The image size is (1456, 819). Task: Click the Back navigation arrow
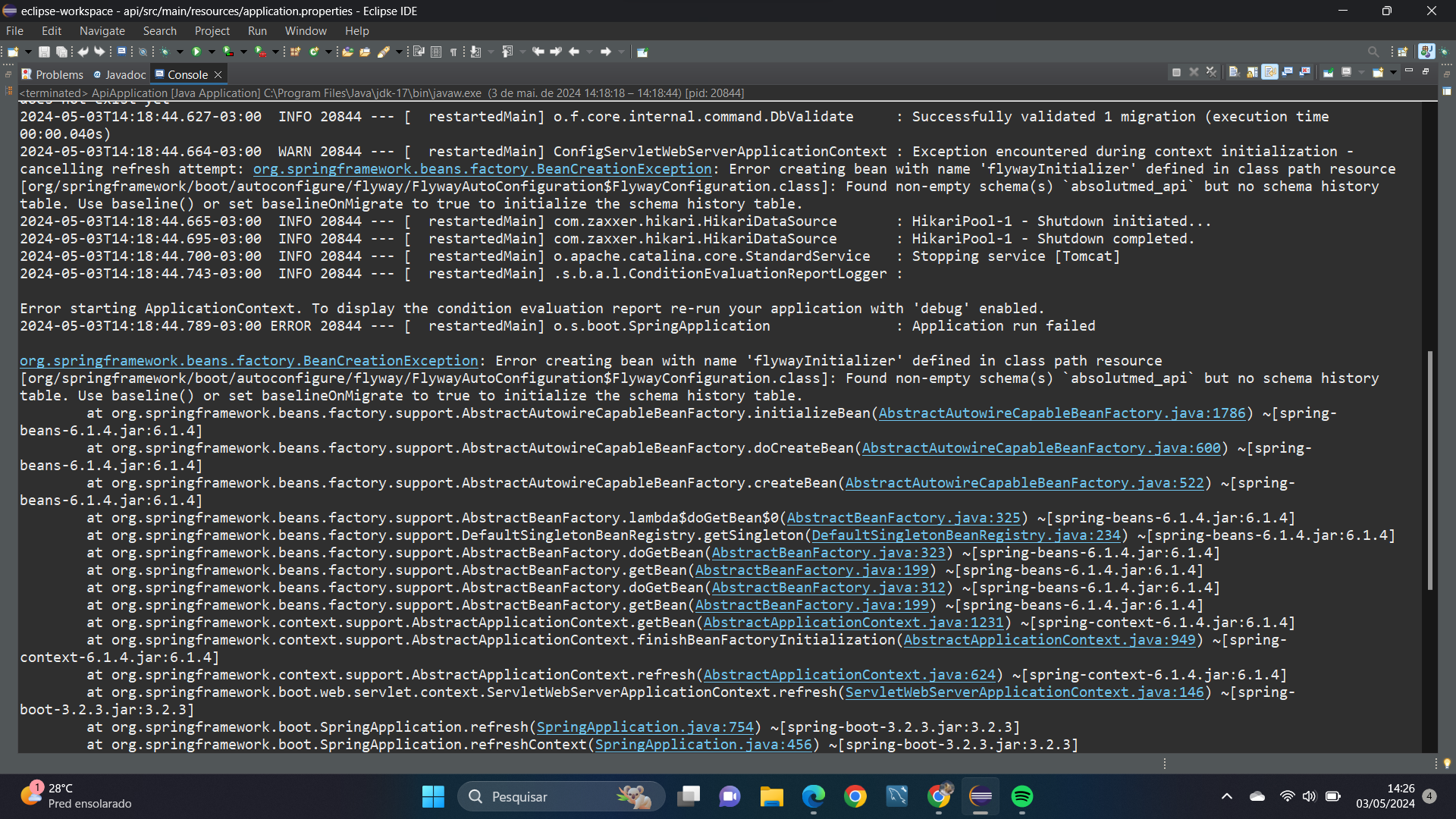[x=574, y=52]
